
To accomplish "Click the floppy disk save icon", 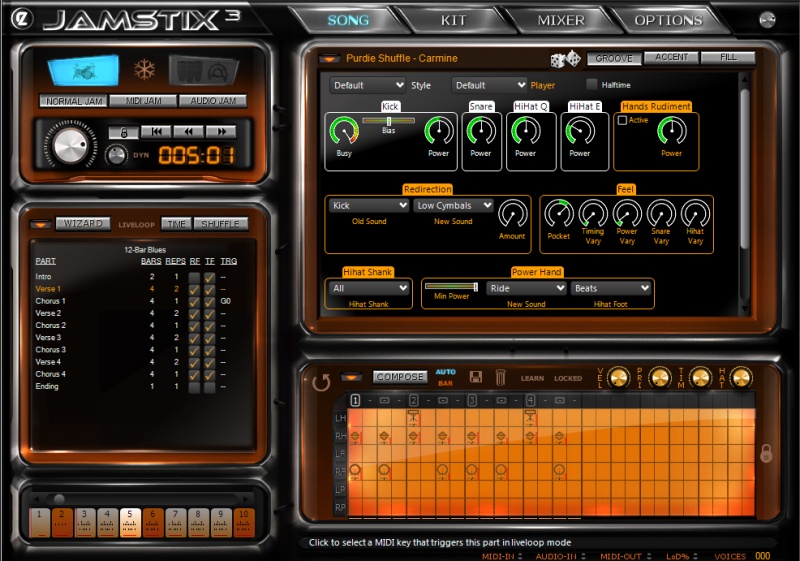I will 476,377.
